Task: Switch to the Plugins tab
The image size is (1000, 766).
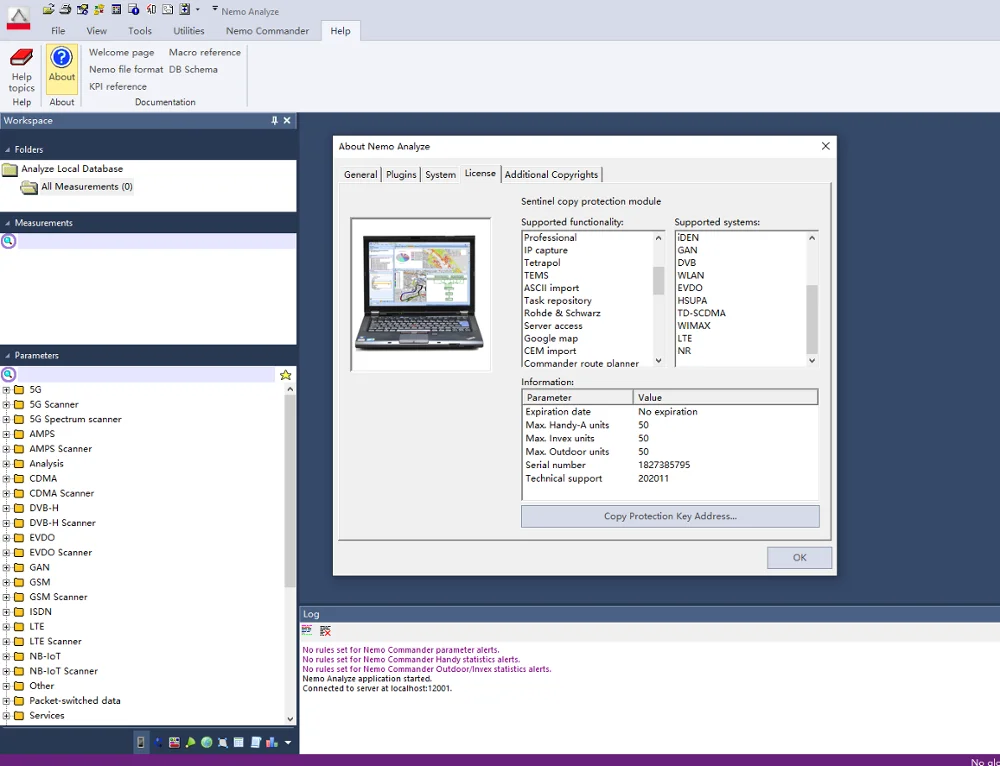Action: 401,175
